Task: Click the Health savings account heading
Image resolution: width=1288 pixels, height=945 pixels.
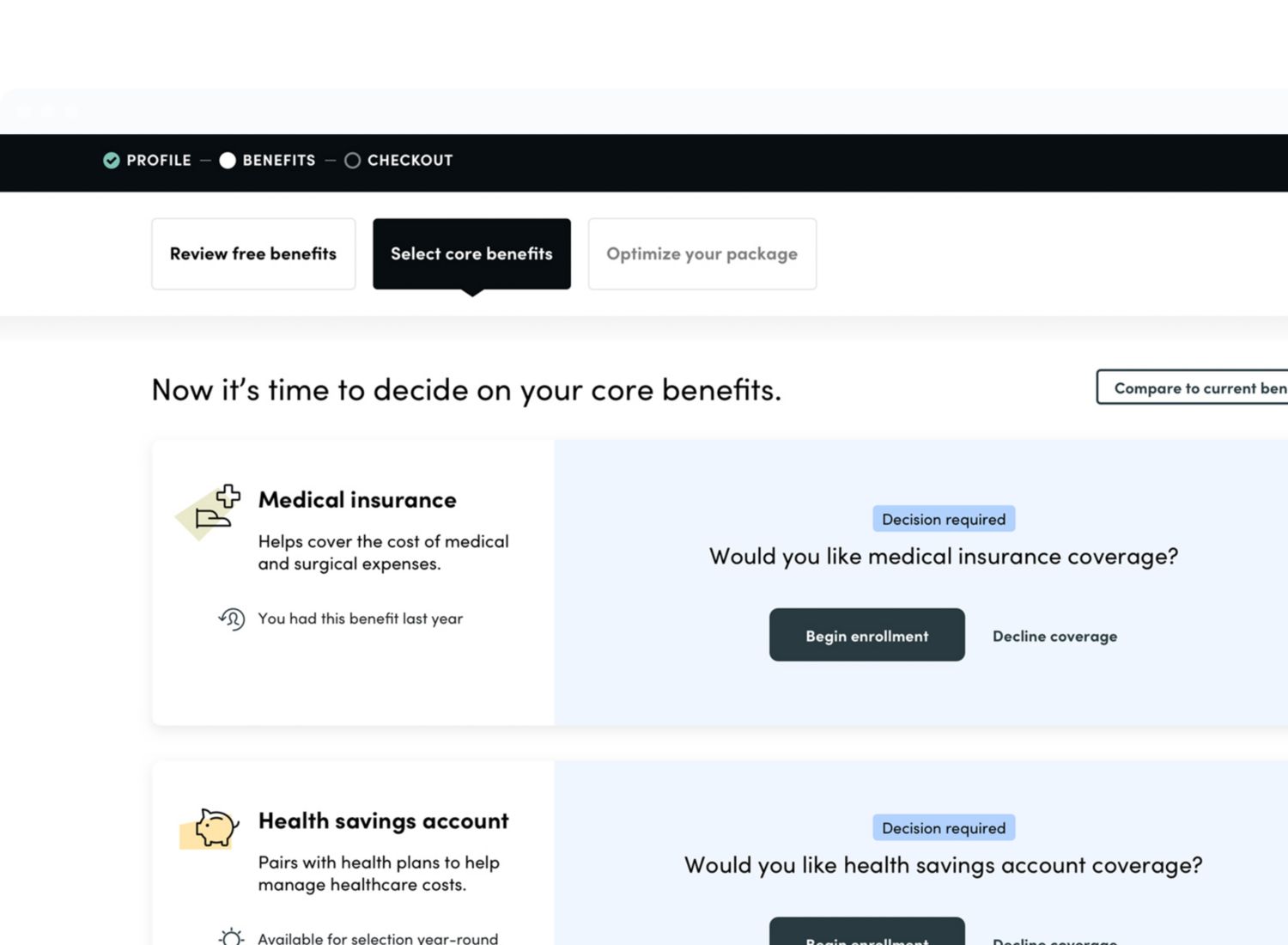Action: pyautogui.click(x=383, y=821)
